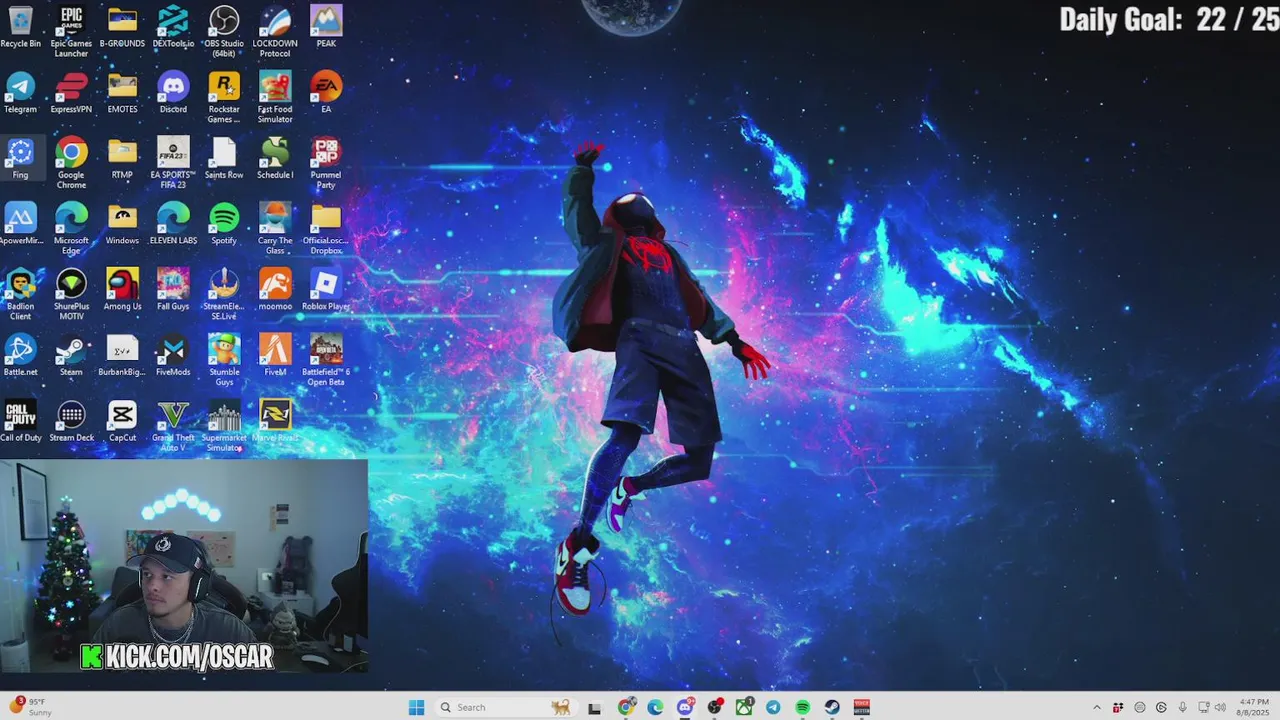Open the RTMP folder

(x=122, y=159)
